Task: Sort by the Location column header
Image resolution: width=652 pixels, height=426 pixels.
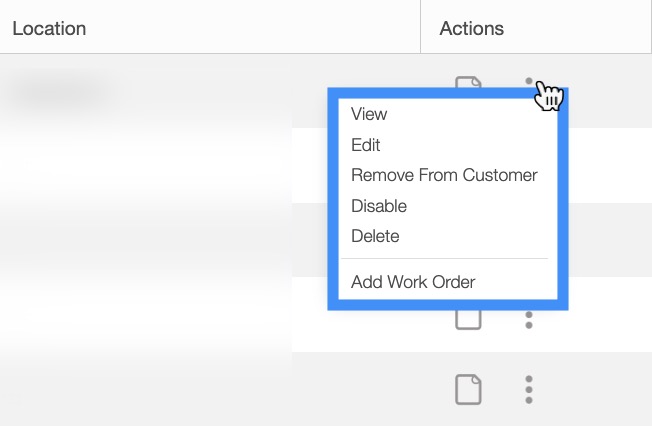Action: pyautogui.click(x=49, y=28)
